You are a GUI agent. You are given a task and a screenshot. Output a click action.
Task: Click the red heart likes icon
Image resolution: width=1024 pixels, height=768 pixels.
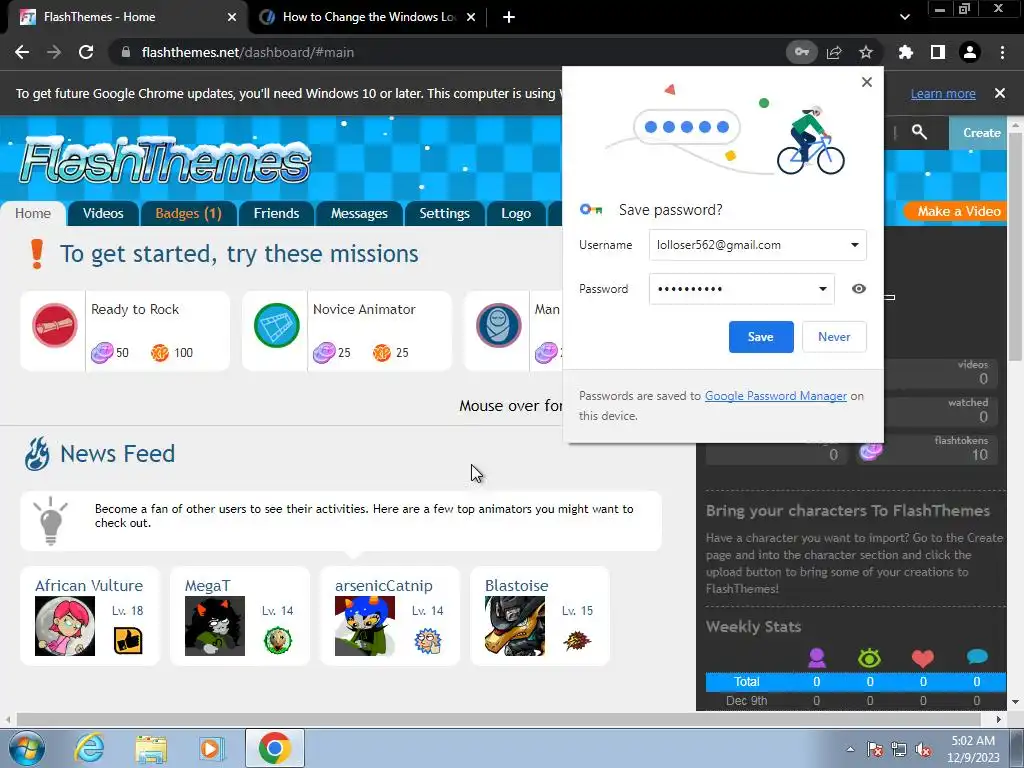(x=923, y=658)
